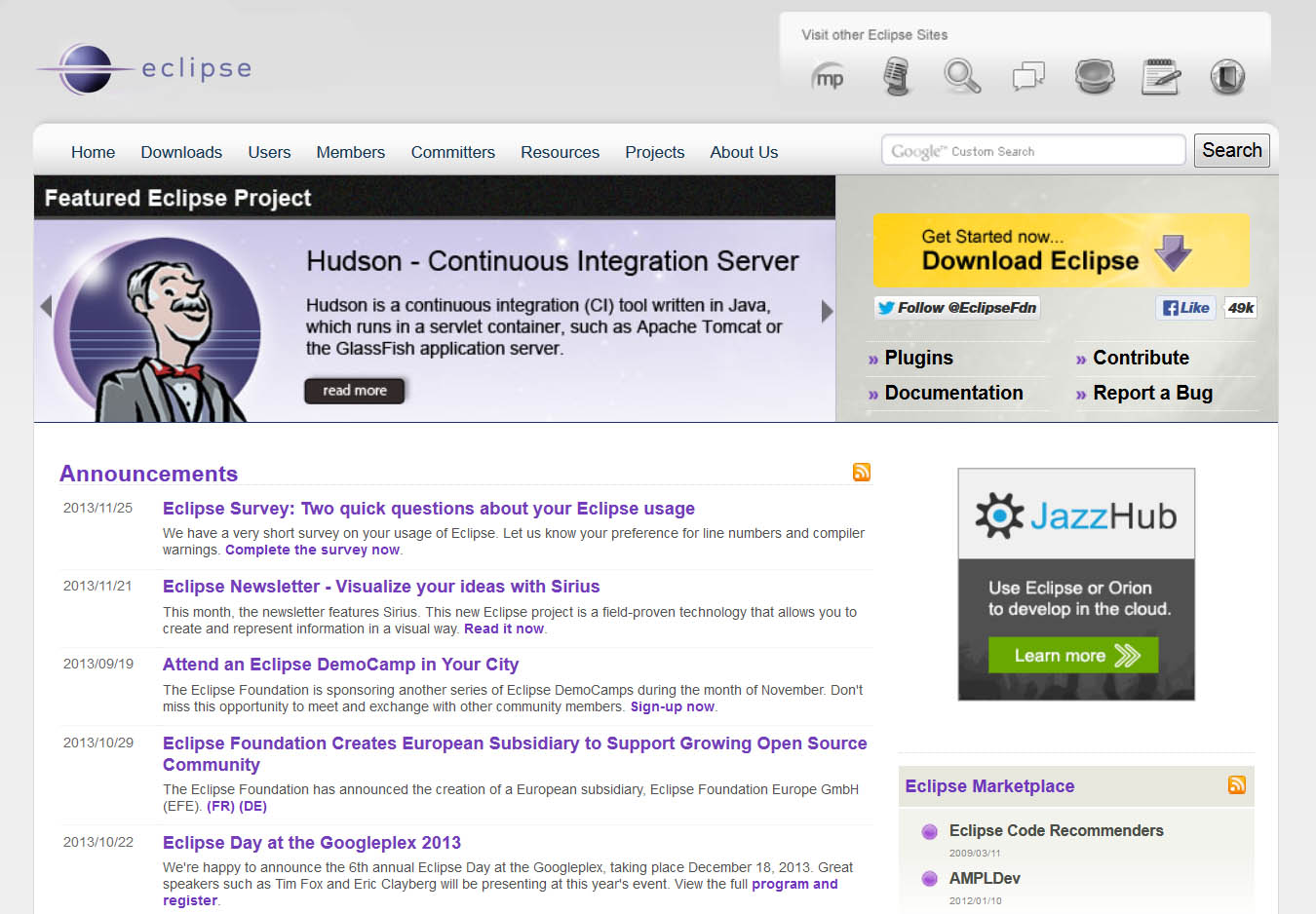Open the Members menu item
This screenshot has width=1316, height=914.
point(350,152)
